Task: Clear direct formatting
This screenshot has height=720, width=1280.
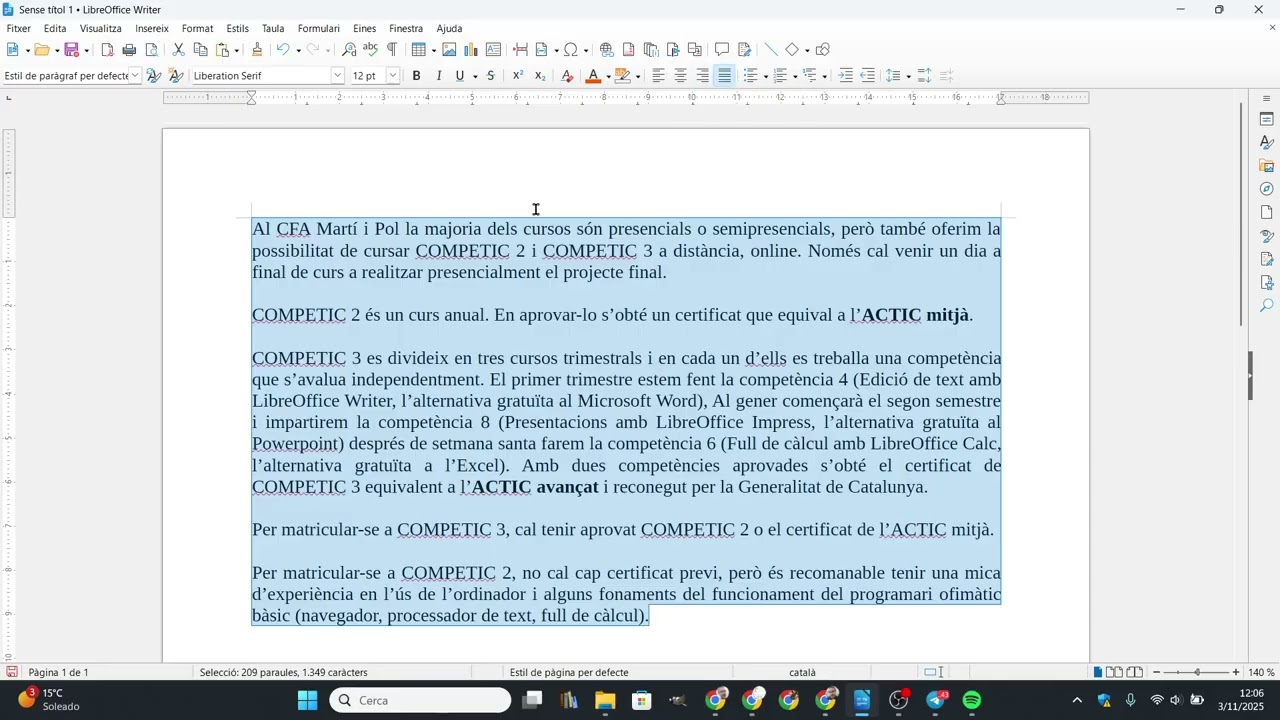Action: pos(567,76)
